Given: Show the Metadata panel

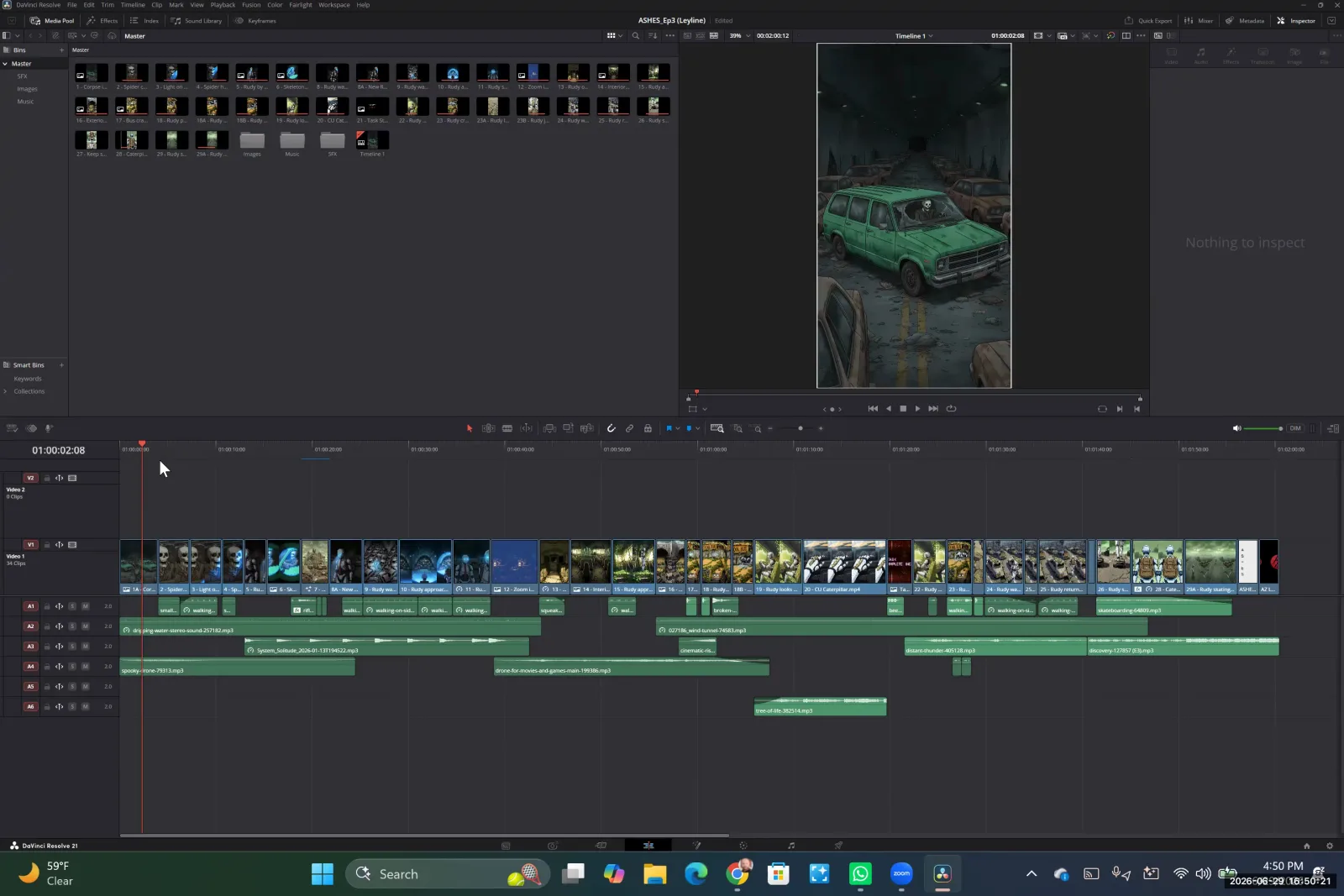Looking at the screenshot, I should [1245, 21].
